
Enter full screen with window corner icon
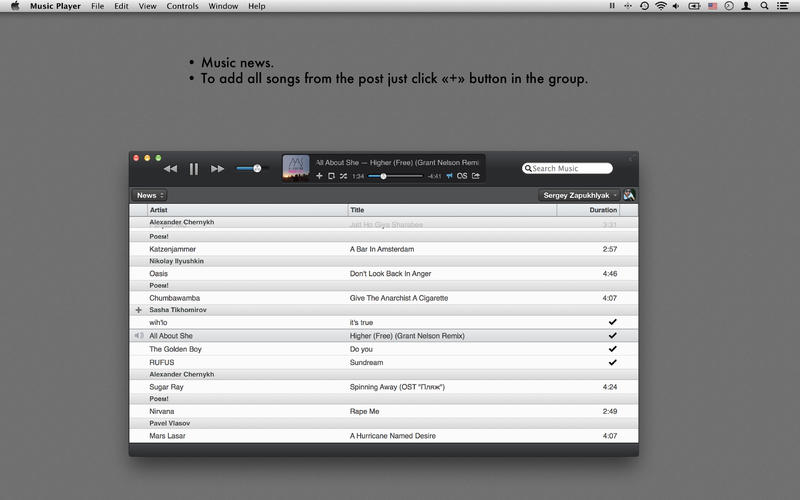coord(631,158)
